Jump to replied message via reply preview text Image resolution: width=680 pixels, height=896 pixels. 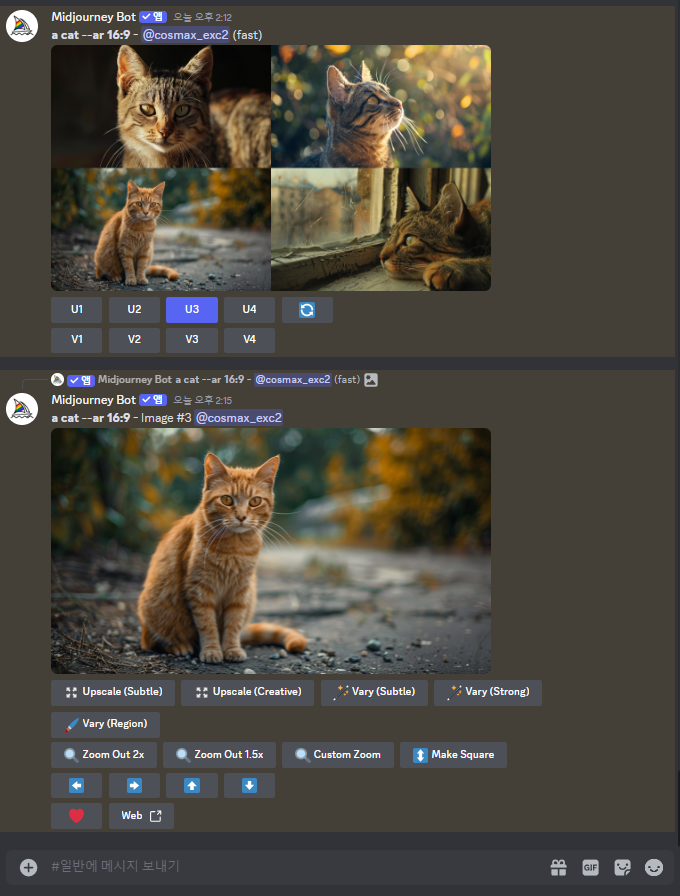(x=210, y=379)
